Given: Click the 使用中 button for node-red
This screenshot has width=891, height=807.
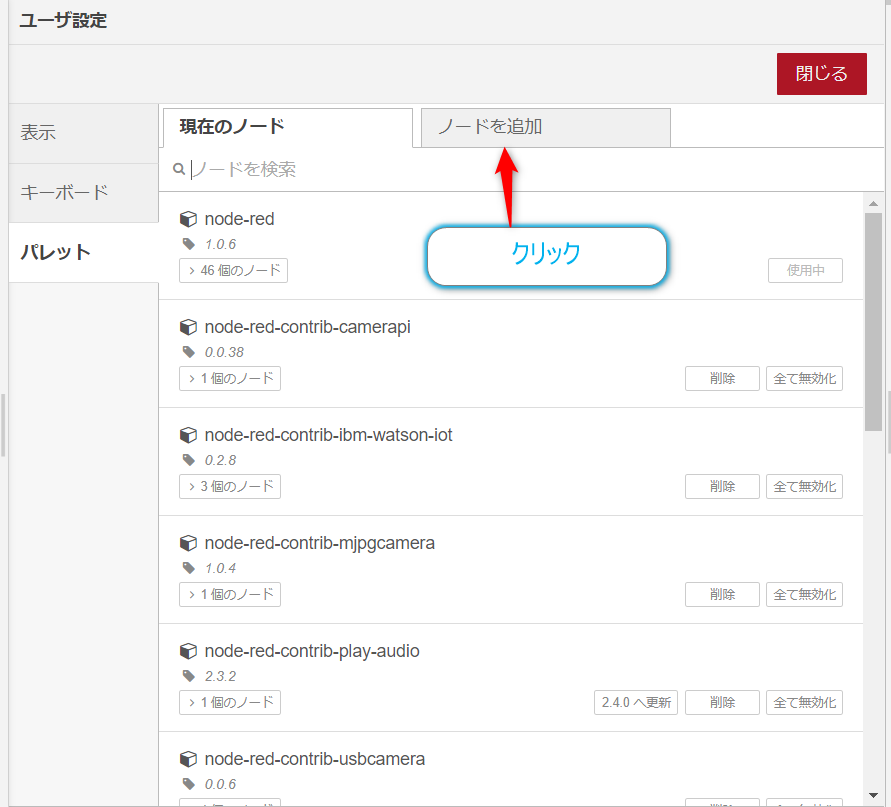Looking at the screenshot, I should pyautogui.click(x=805, y=271).
